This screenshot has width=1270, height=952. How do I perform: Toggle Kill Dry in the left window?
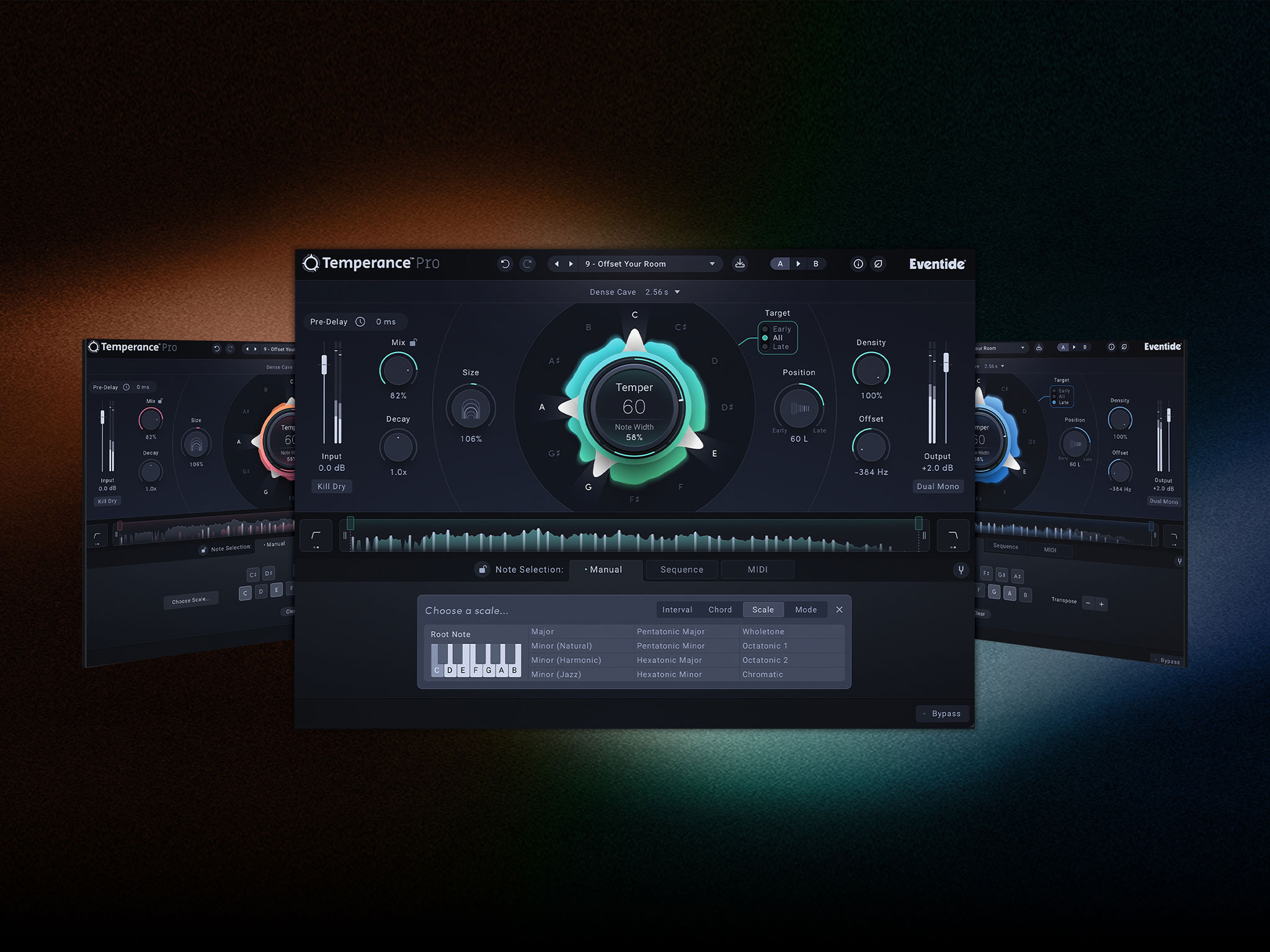click(107, 501)
